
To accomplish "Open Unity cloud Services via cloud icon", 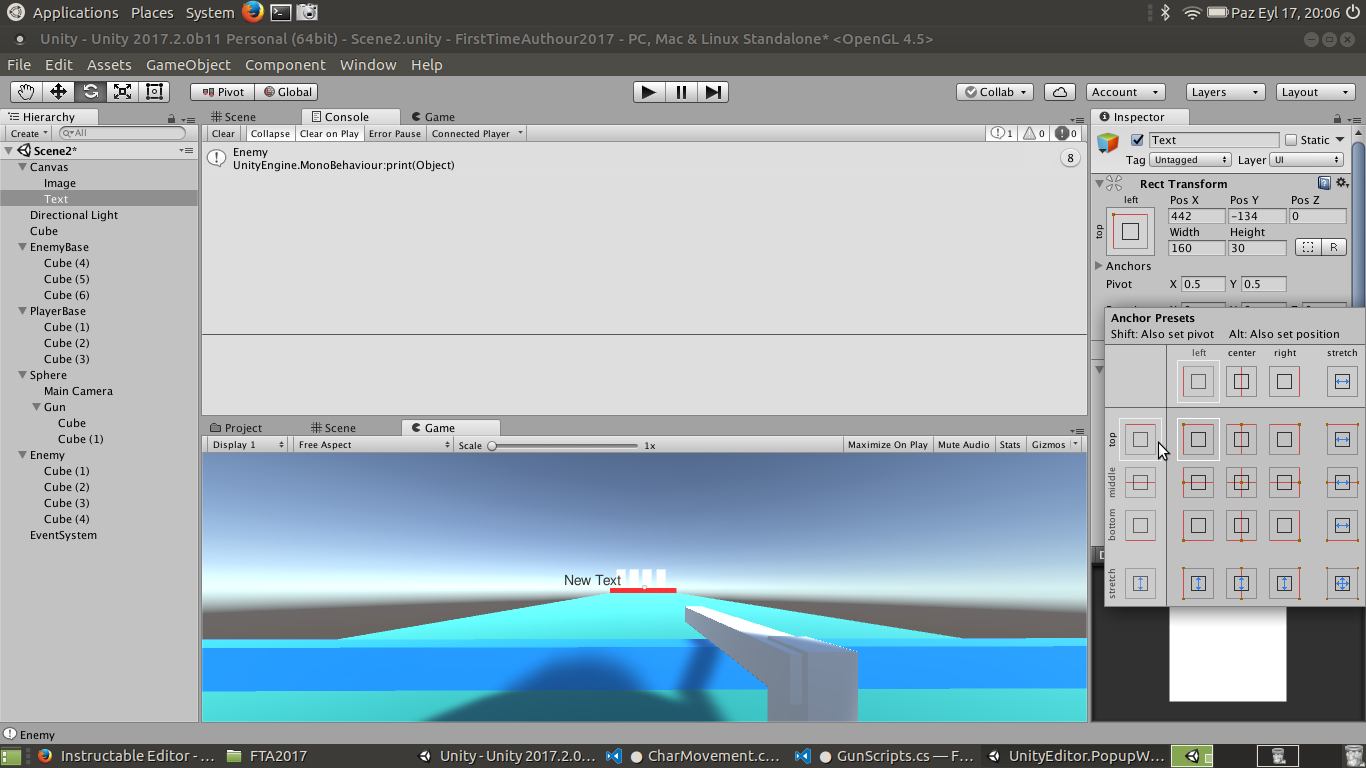I will [1060, 92].
